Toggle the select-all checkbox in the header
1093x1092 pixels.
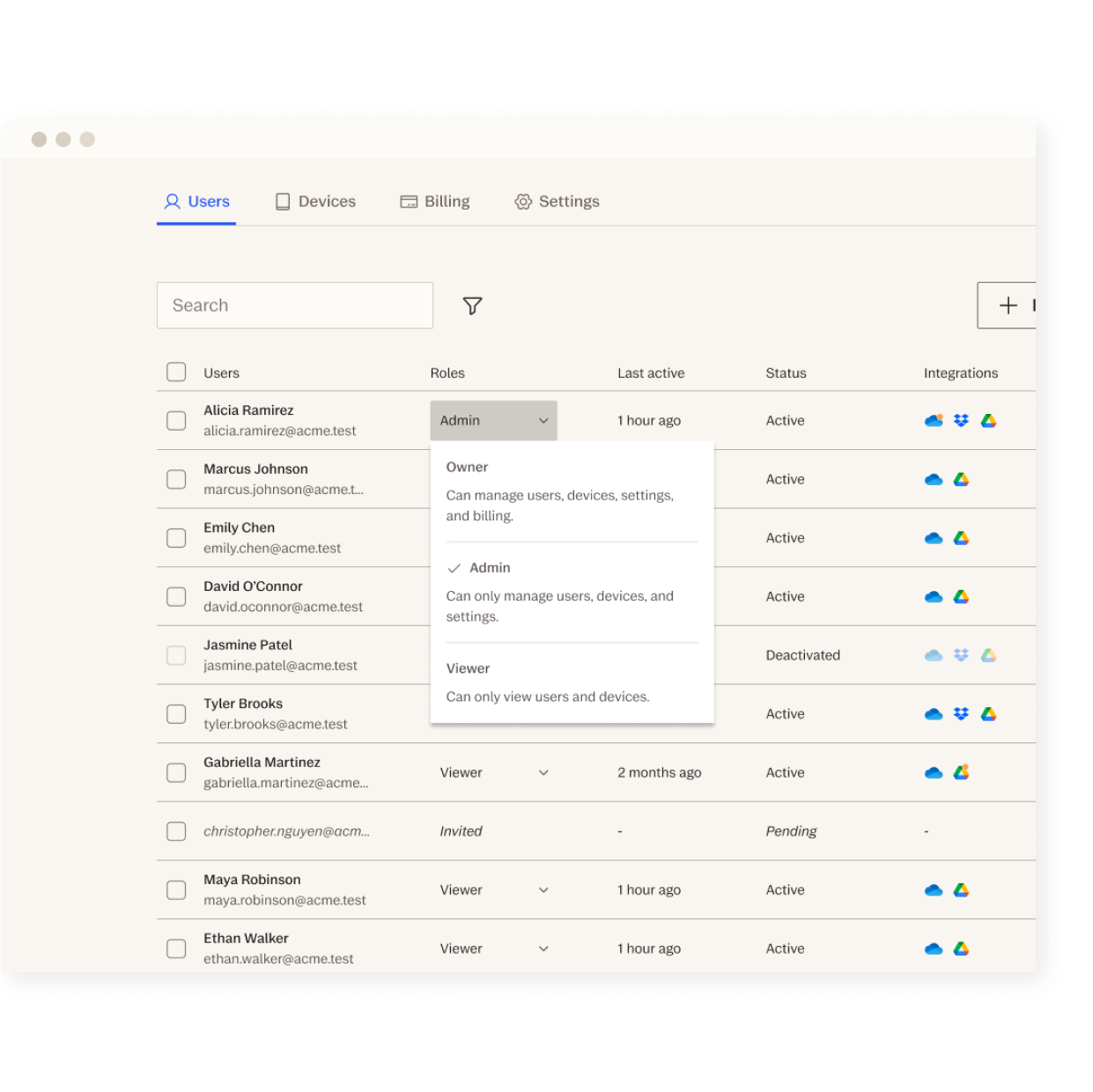pyautogui.click(x=176, y=372)
